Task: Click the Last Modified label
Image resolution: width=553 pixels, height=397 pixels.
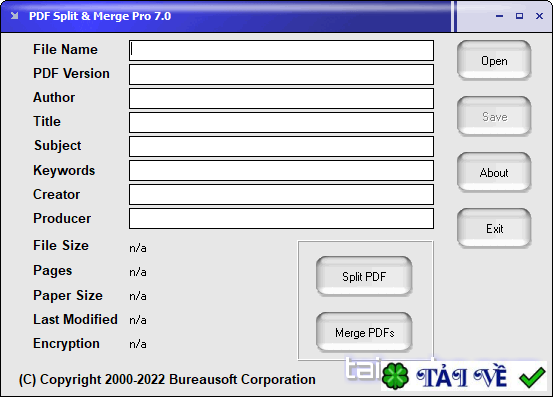Action: click(75, 319)
